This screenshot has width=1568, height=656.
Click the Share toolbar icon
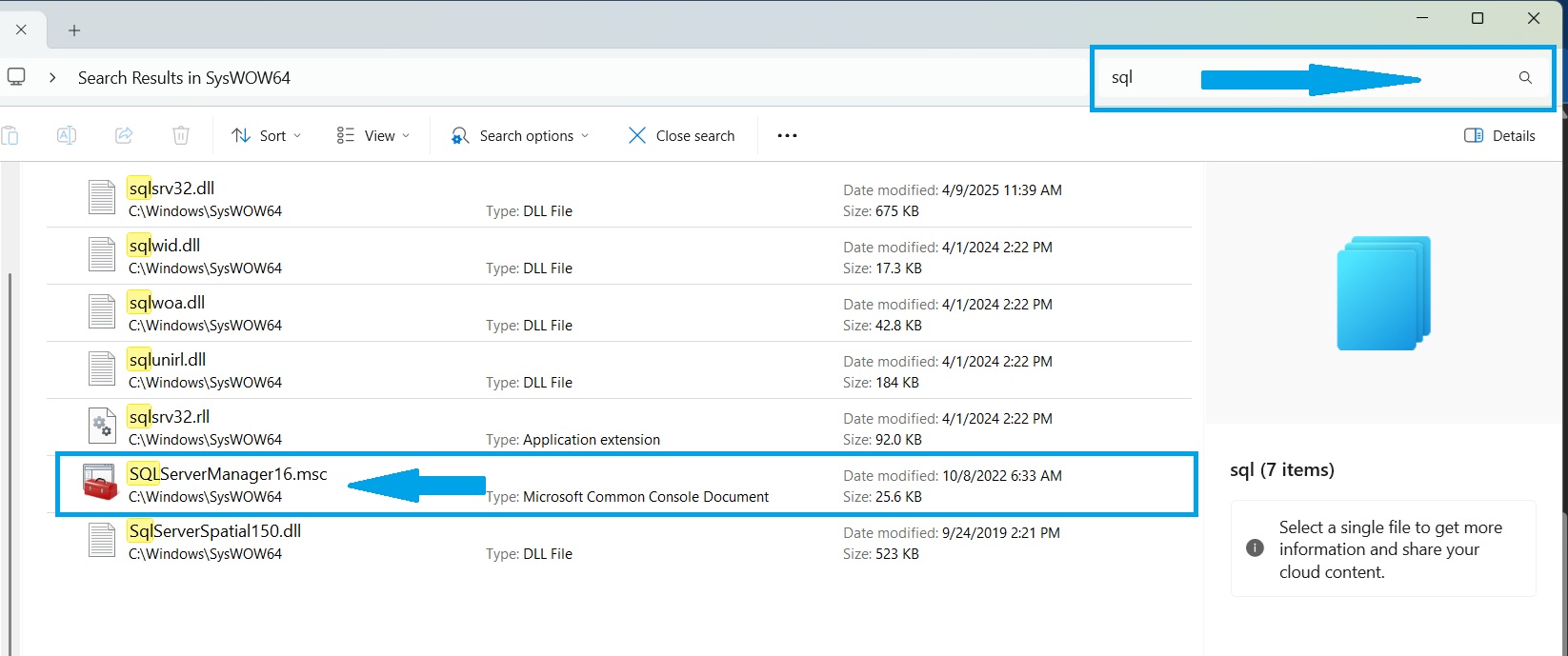point(124,135)
